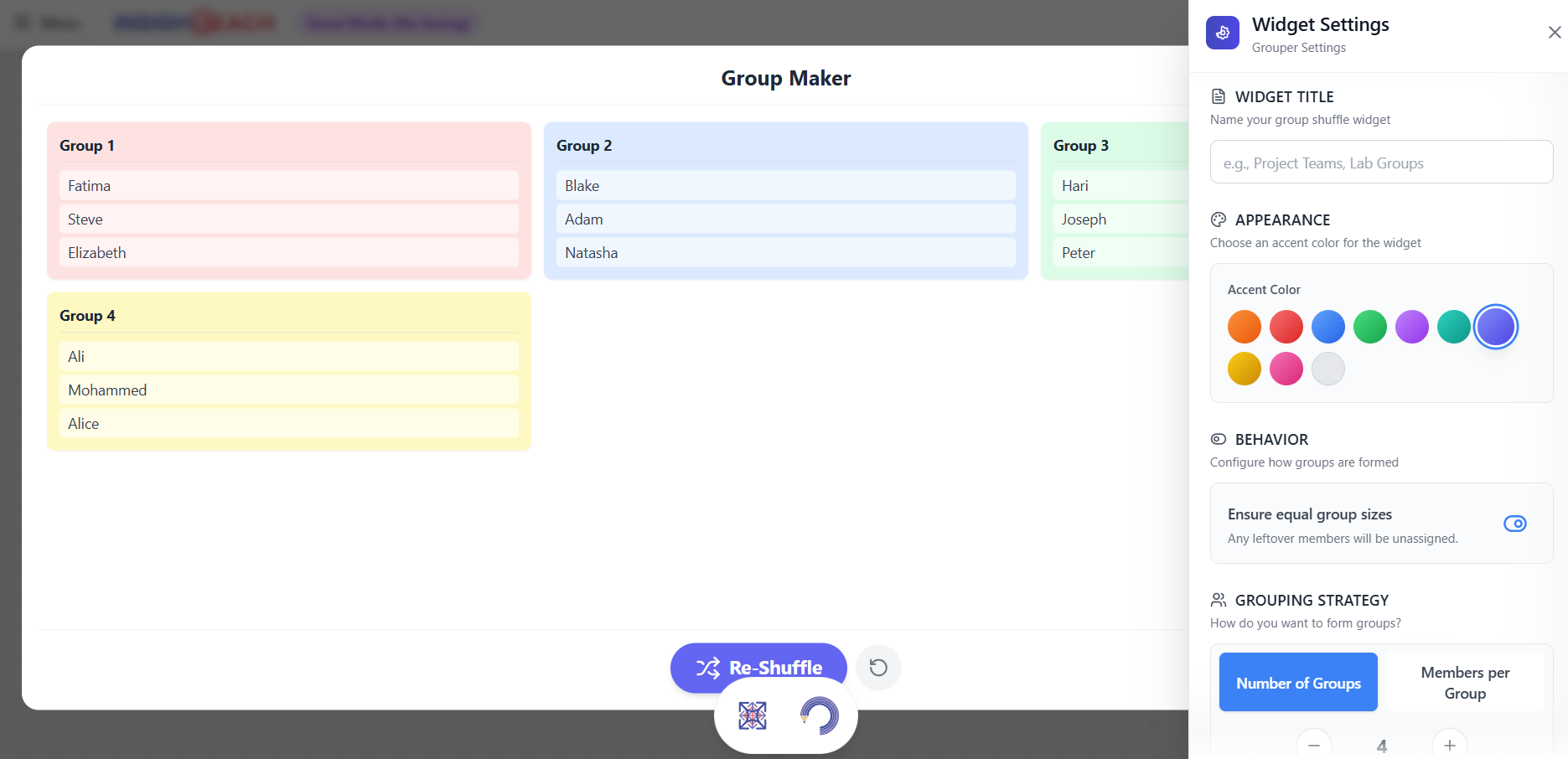
Task: Select the teal accent color
Action: [x=1454, y=327]
